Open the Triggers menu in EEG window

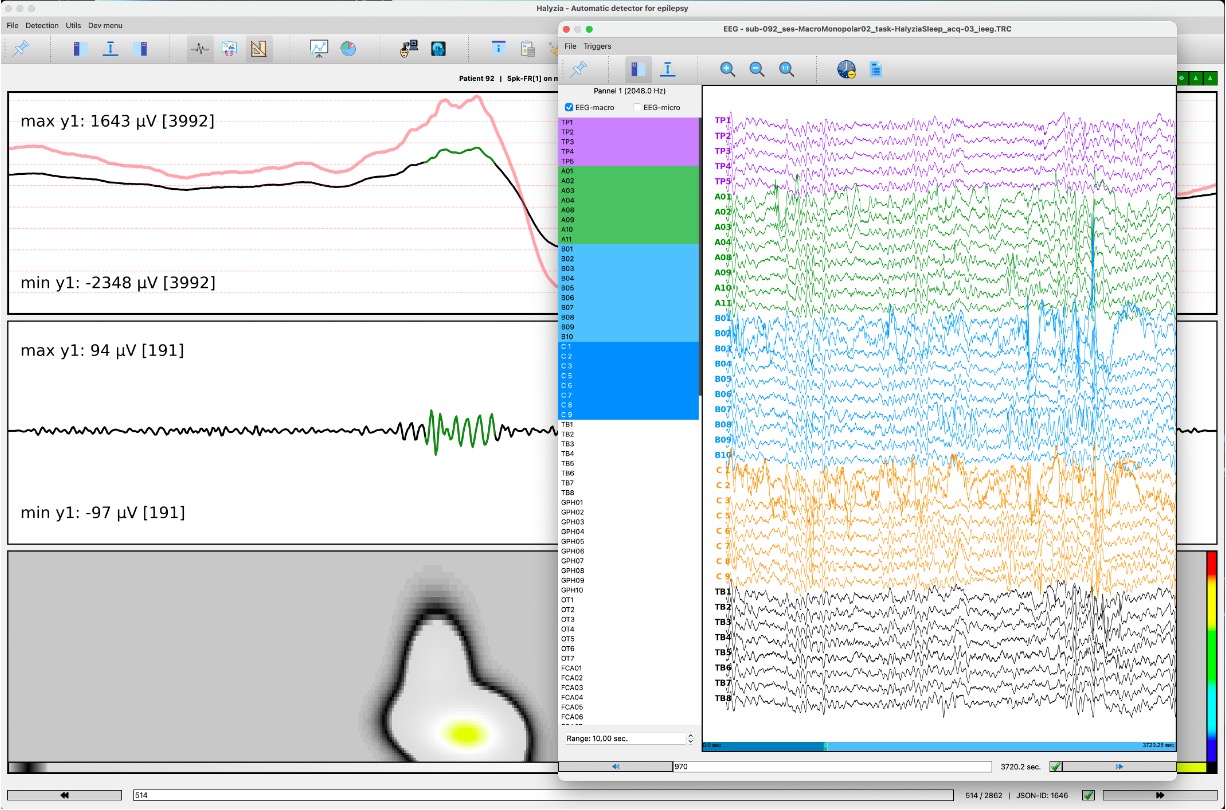click(597, 46)
